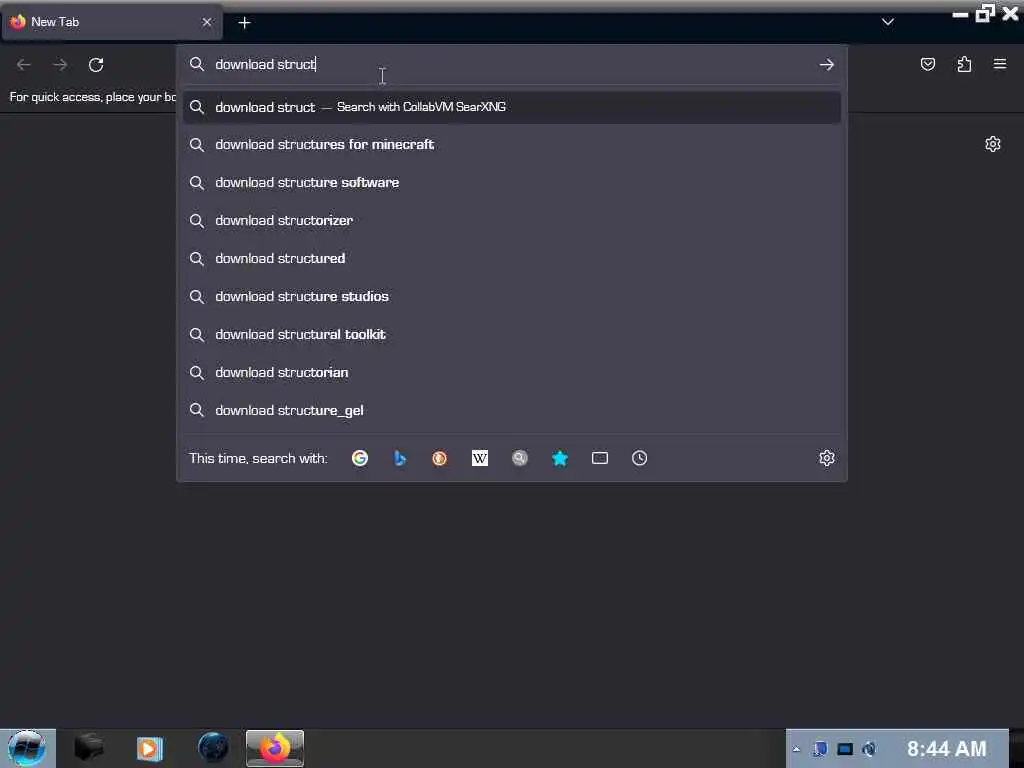Viewport: 1024px width, 768px height.
Task: Search bookmarks using the star icon
Action: click(560, 458)
